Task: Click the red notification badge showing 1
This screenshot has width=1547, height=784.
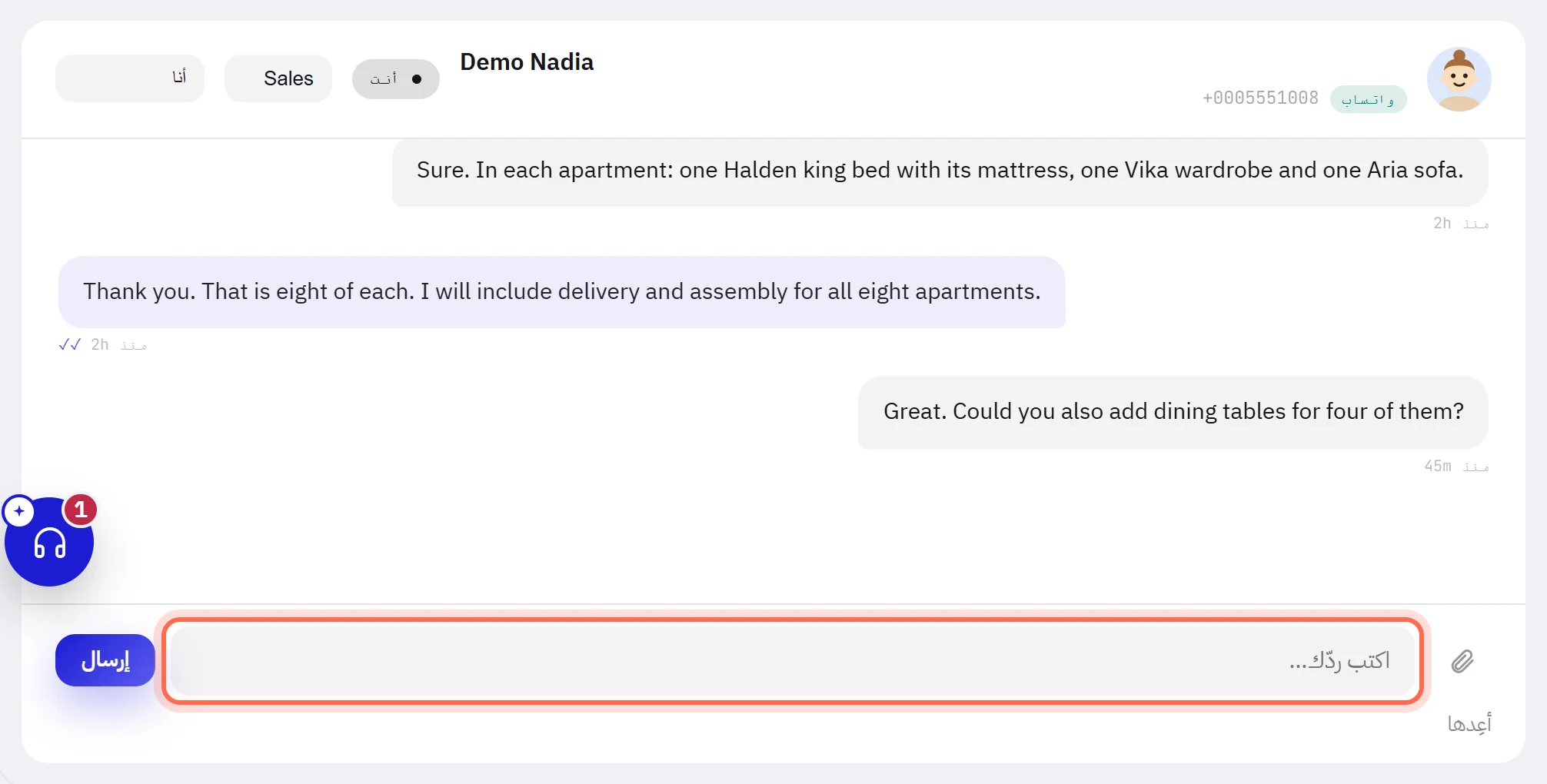Action: click(x=80, y=510)
